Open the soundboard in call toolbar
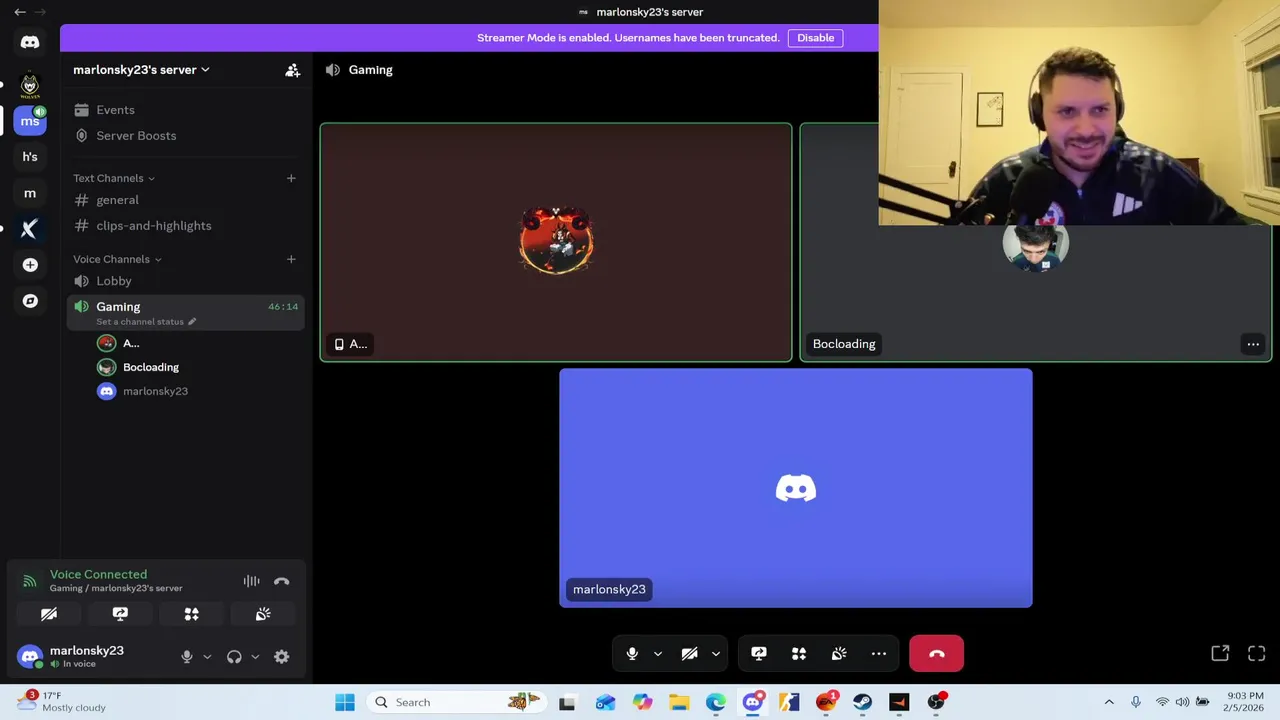Viewport: 1280px width, 720px height. pos(839,654)
